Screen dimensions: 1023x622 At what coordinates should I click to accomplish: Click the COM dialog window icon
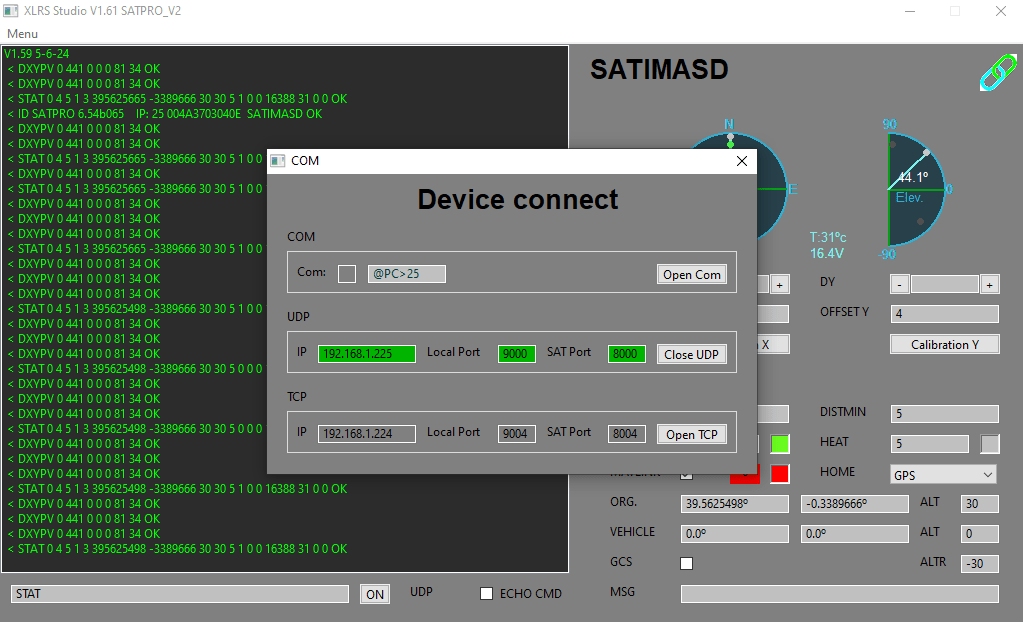pos(278,160)
